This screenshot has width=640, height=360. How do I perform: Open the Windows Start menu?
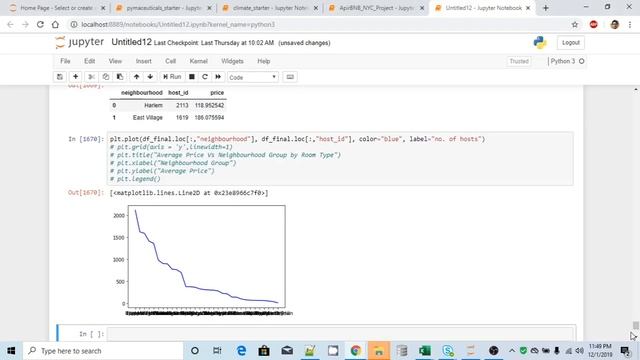click(11, 351)
